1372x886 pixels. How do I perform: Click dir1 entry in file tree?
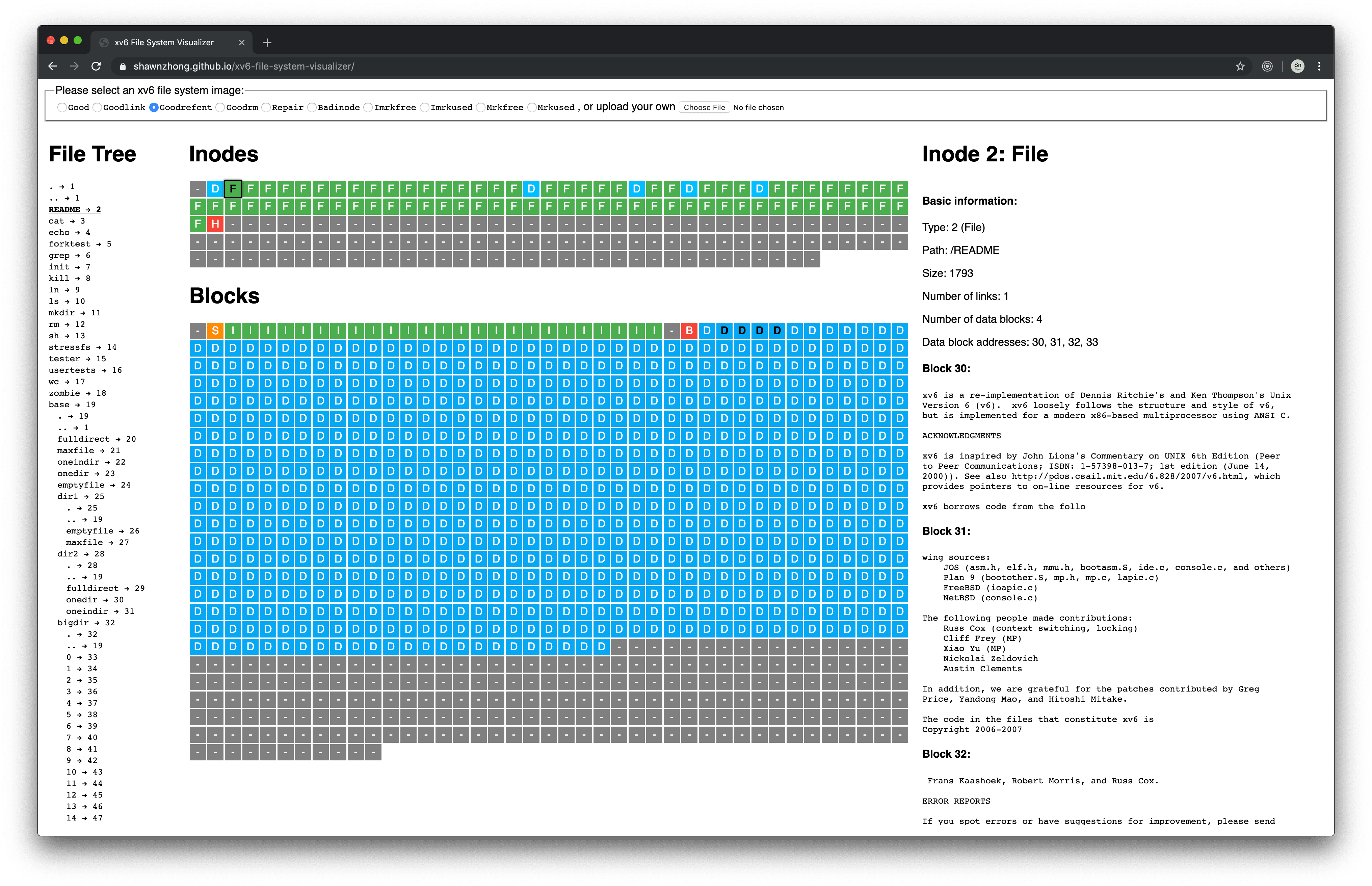(x=67, y=496)
